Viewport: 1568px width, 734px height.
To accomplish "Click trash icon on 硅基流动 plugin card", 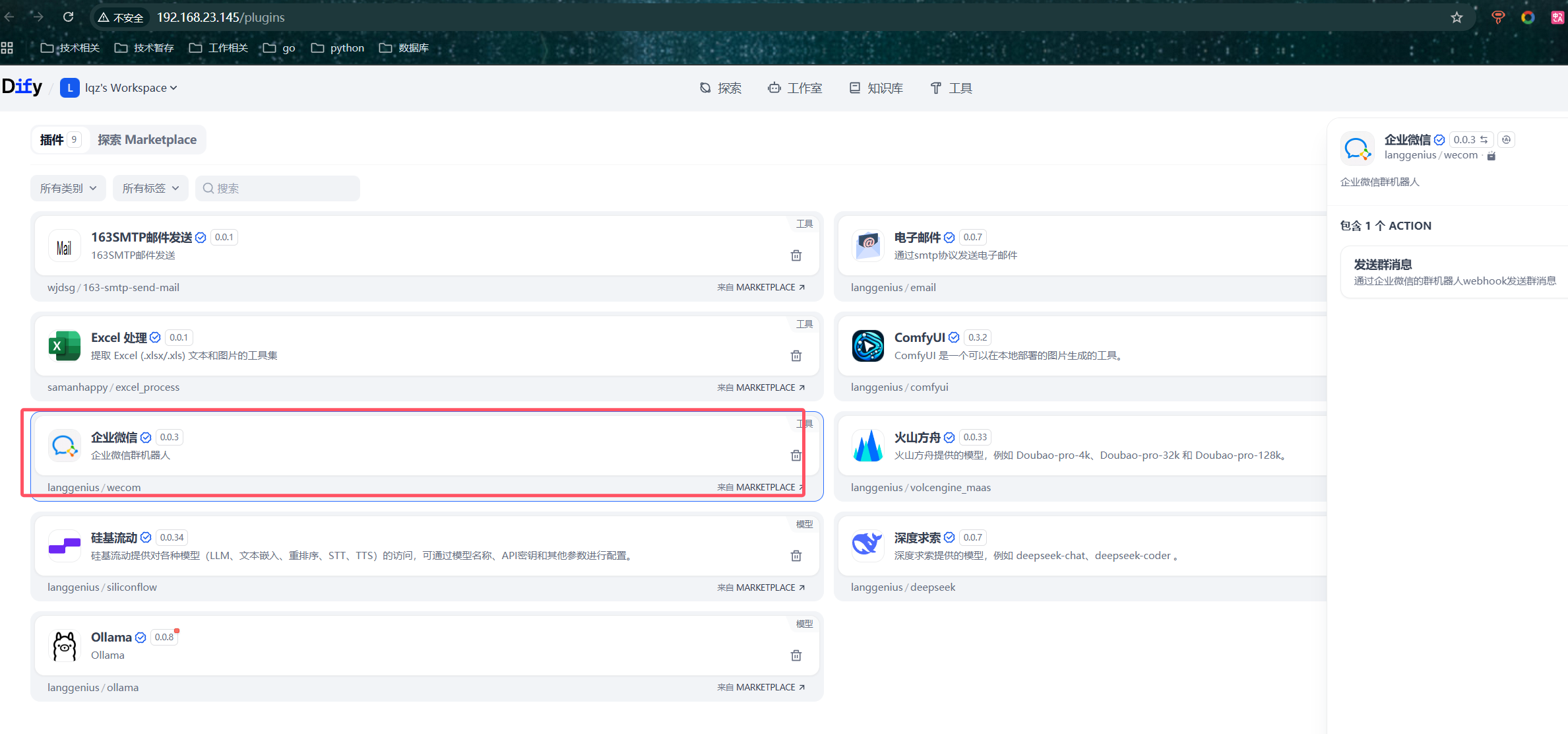I will coord(796,556).
